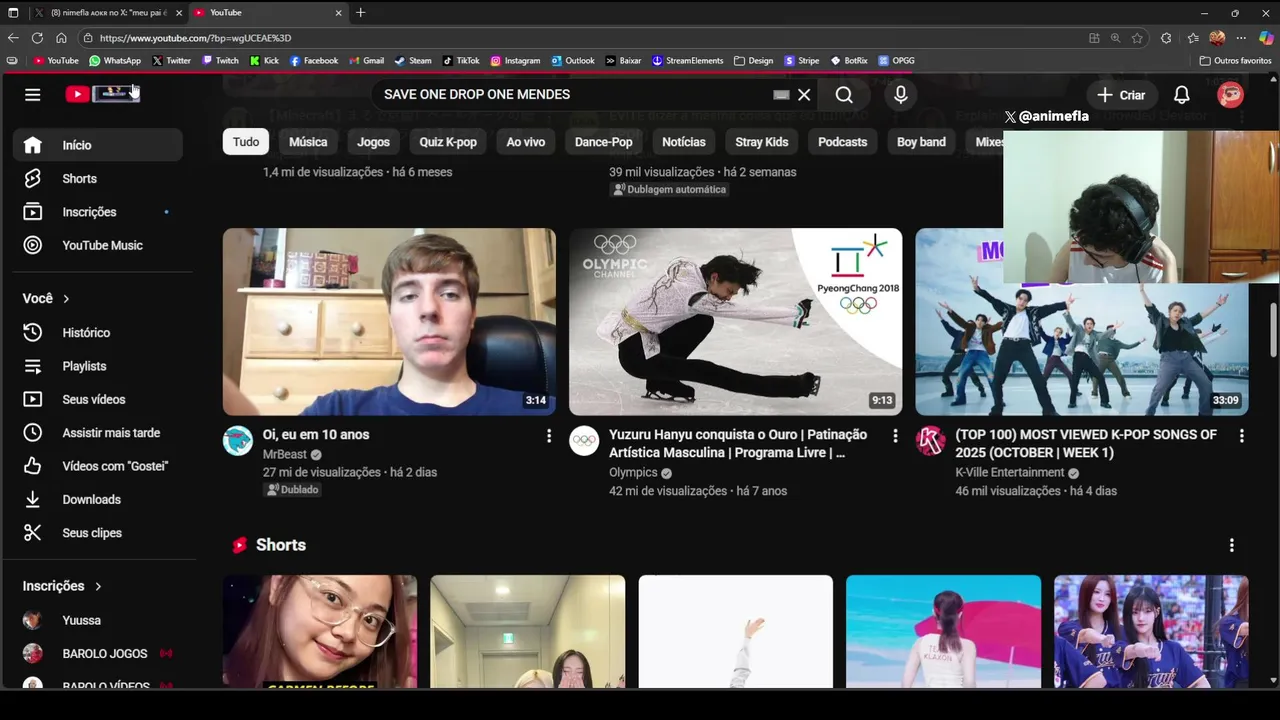Open the MrBeast channel name link

[285, 454]
